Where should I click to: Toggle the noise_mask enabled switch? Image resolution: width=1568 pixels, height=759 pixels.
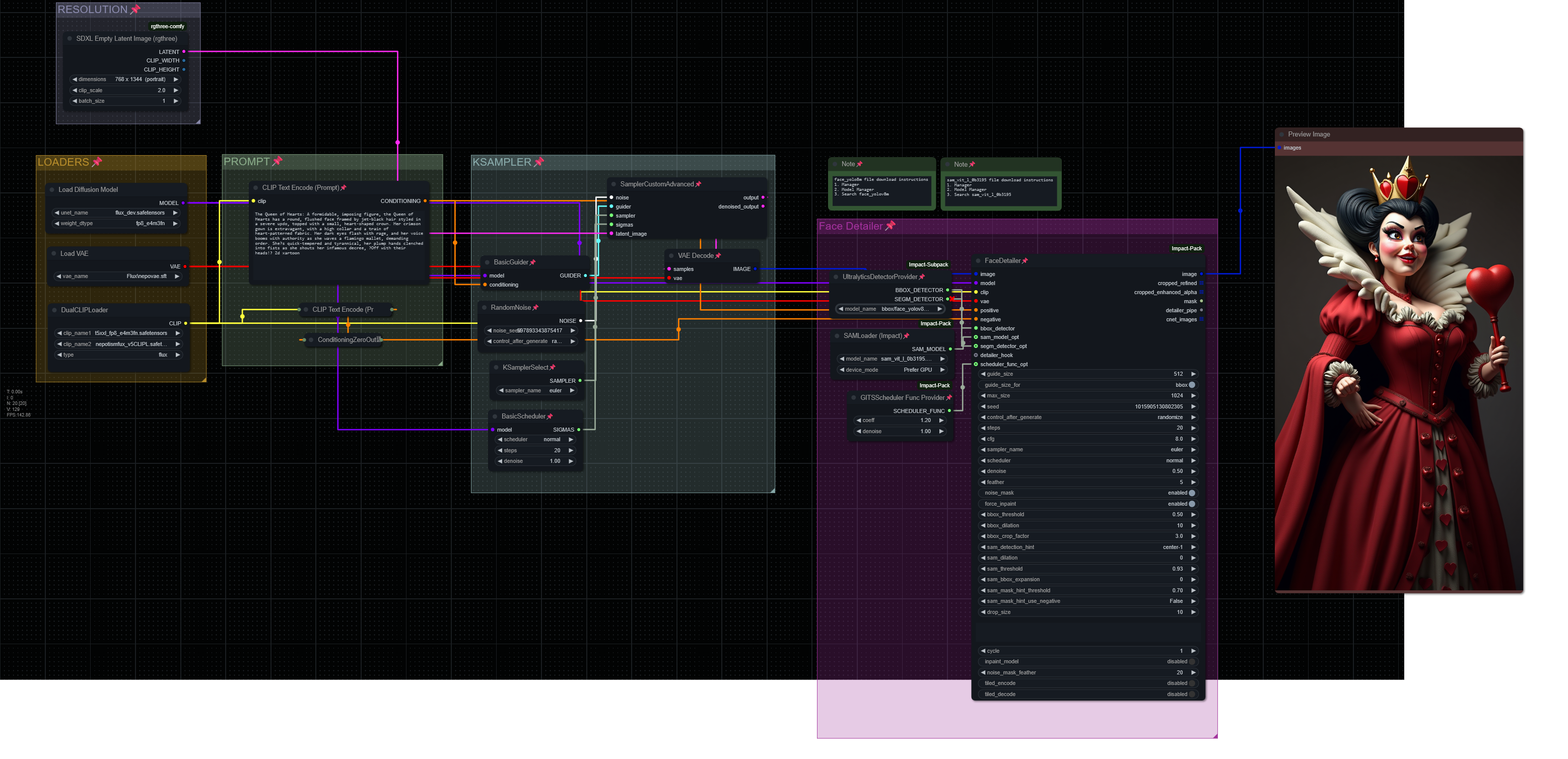pos(1191,493)
